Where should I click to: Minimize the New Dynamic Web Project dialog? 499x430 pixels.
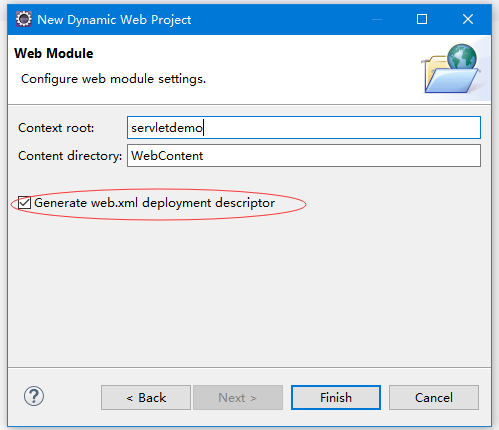pos(377,19)
